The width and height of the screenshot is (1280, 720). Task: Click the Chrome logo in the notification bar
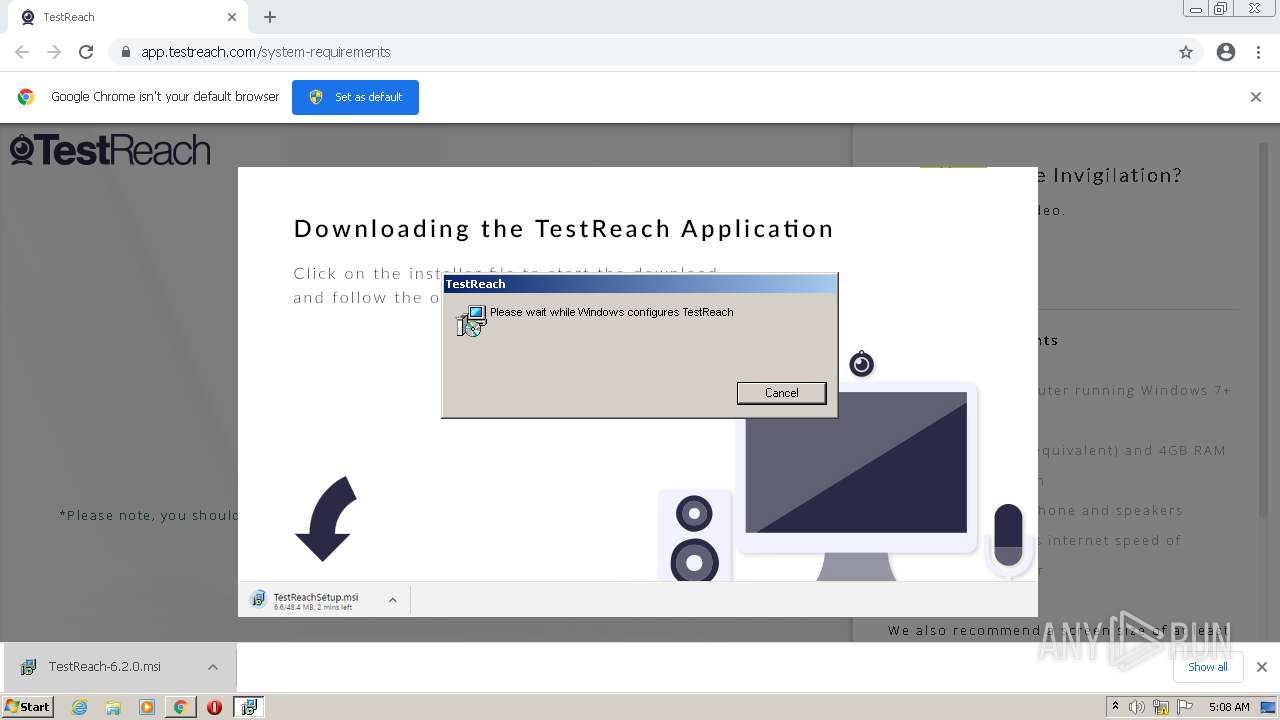pyautogui.click(x=26, y=97)
